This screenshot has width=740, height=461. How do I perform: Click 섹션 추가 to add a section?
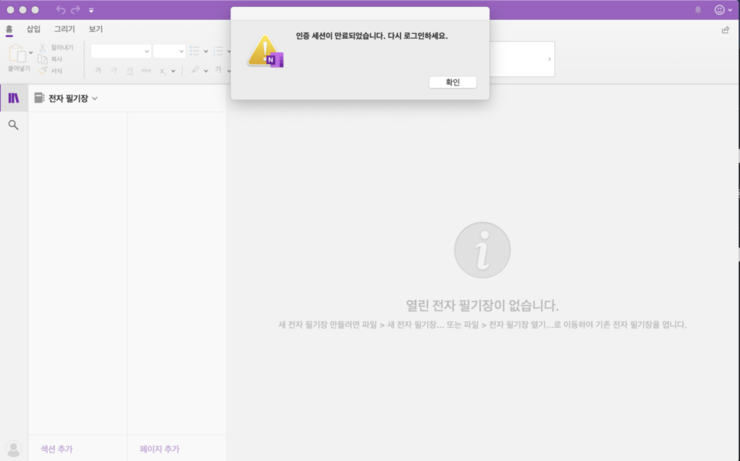tap(57, 449)
